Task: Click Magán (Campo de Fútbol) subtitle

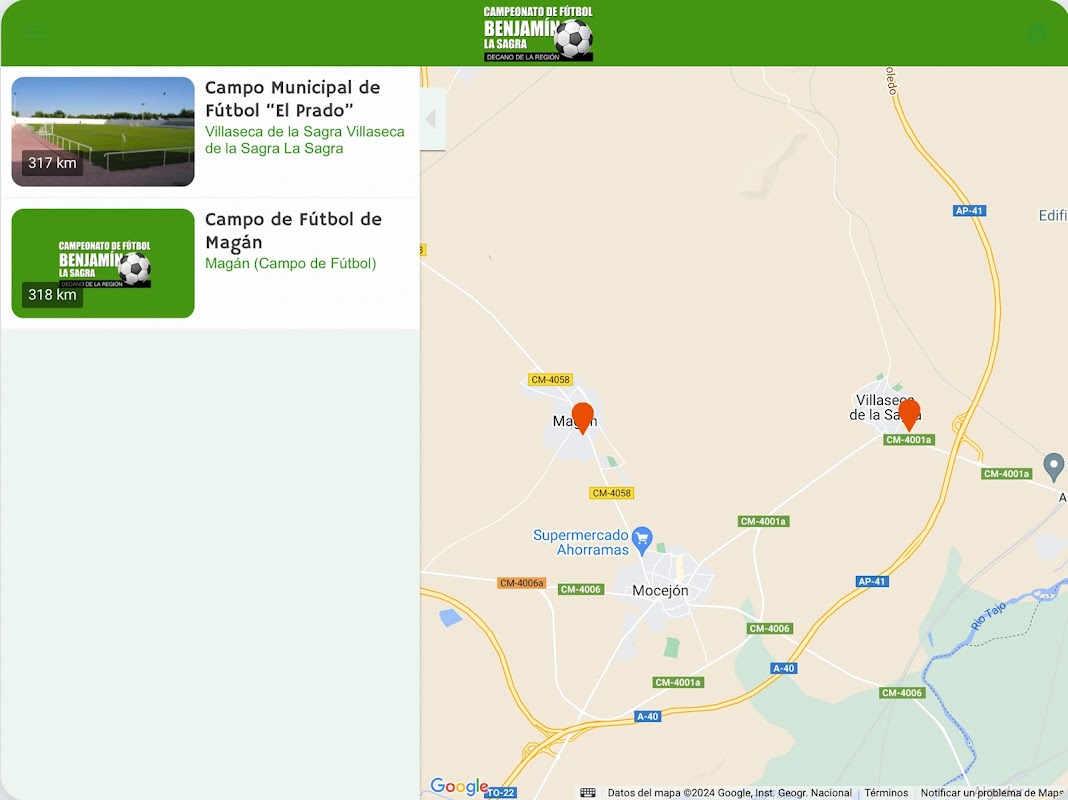Action: click(291, 263)
